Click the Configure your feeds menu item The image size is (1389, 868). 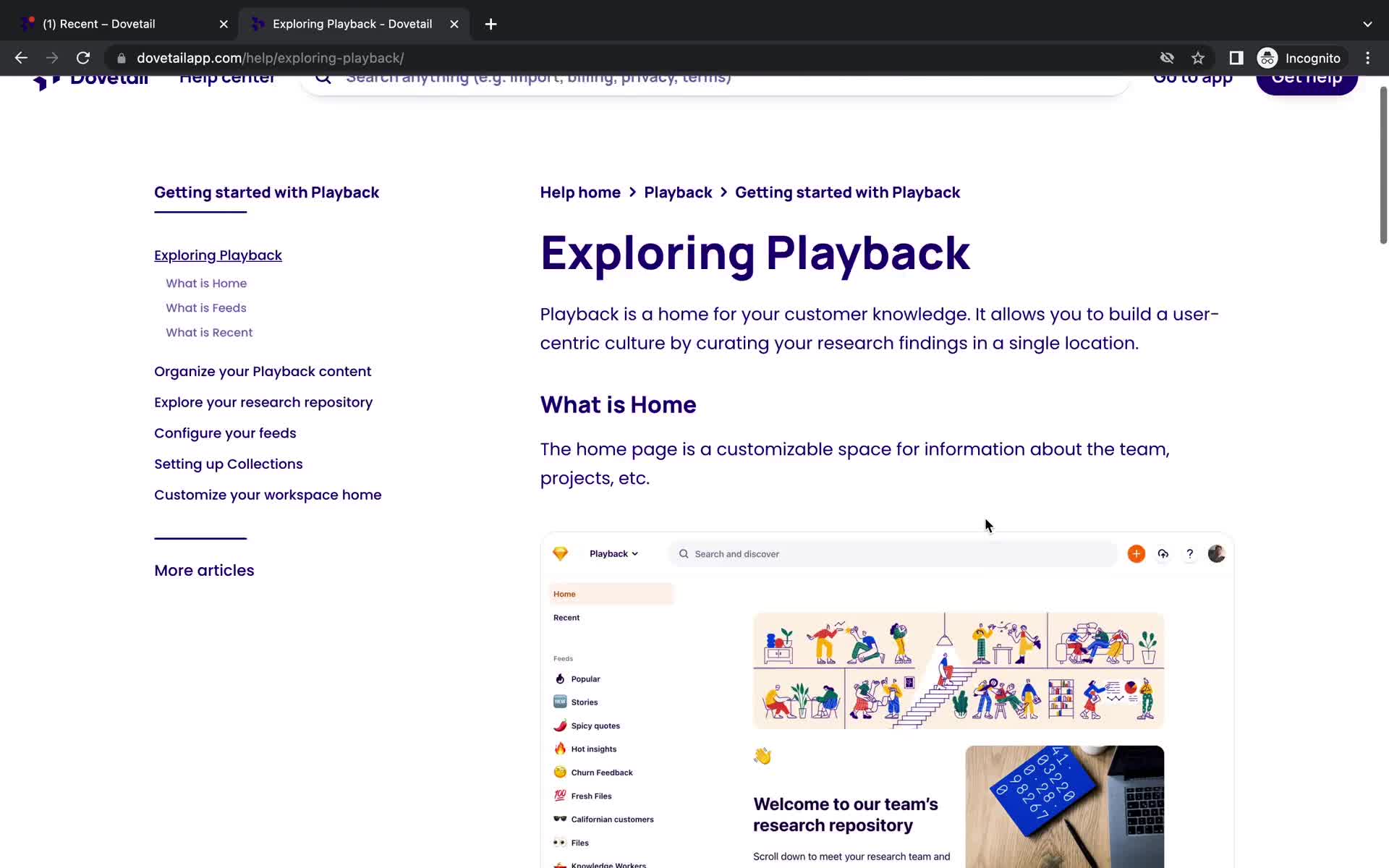(x=225, y=432)
